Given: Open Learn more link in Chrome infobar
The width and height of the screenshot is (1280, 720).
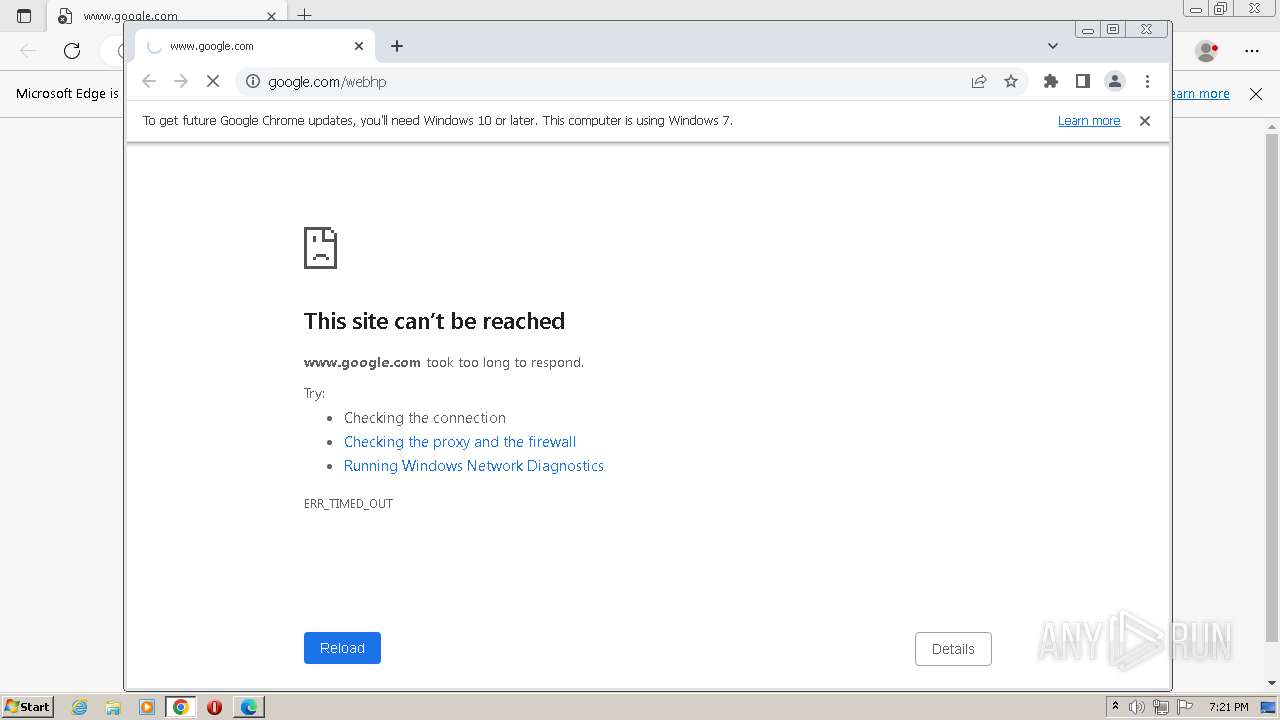Looking at the screenshot, I should pos(1089,121).
